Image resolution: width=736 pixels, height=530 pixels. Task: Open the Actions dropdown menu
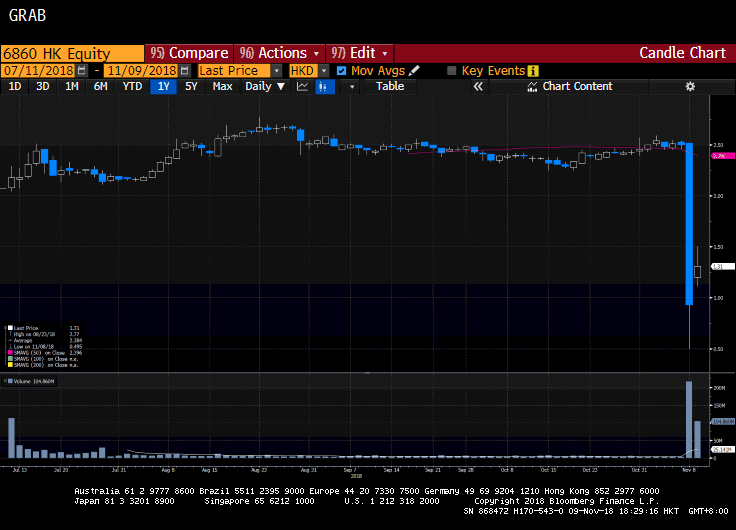(279, 53)
